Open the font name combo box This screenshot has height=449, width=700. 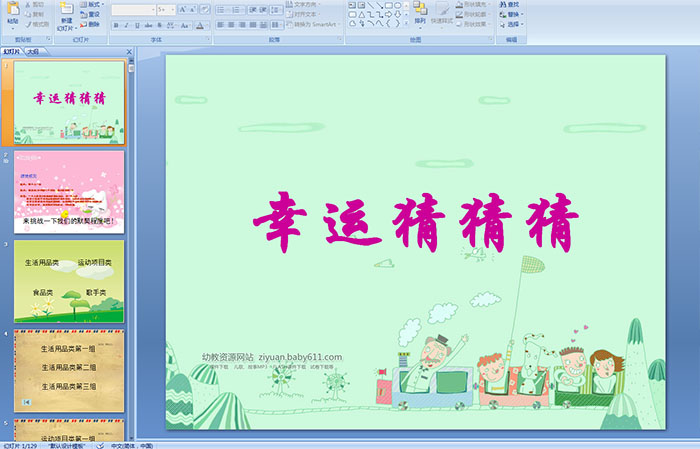point(133,9)
